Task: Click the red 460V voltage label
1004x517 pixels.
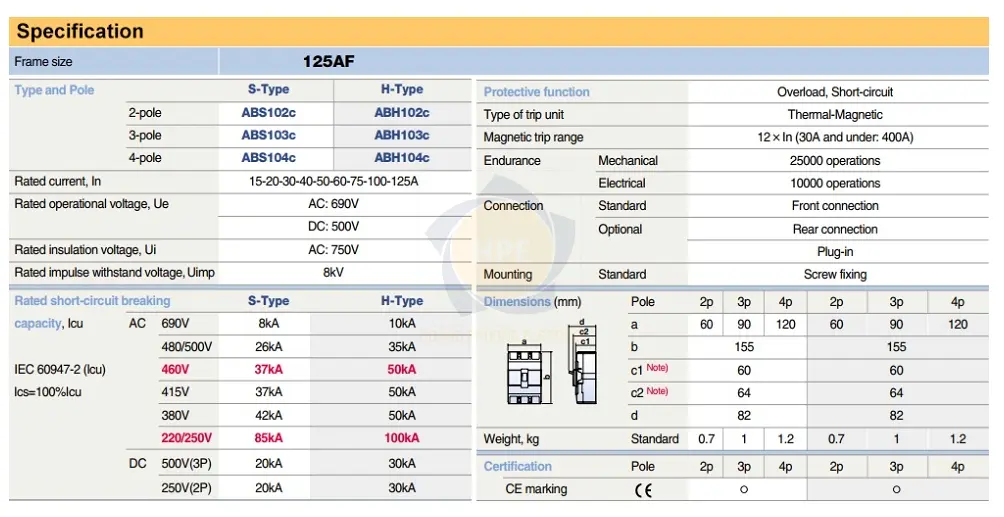Action: 175,370
